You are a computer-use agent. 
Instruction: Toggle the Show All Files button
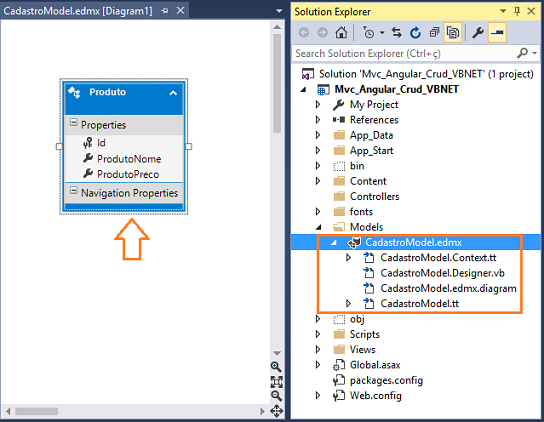coord(453,33)
